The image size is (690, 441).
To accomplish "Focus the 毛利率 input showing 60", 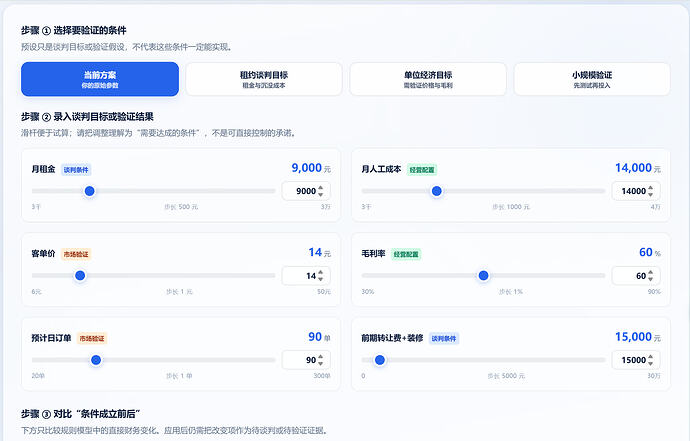I will (x=636, y=276).
